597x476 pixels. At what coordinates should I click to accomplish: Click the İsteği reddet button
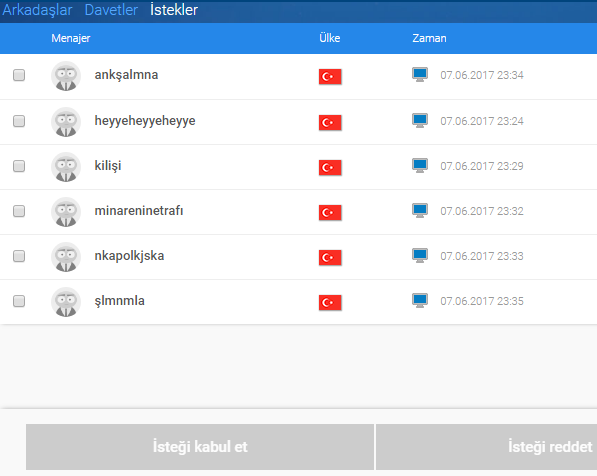tap(487, 447)
